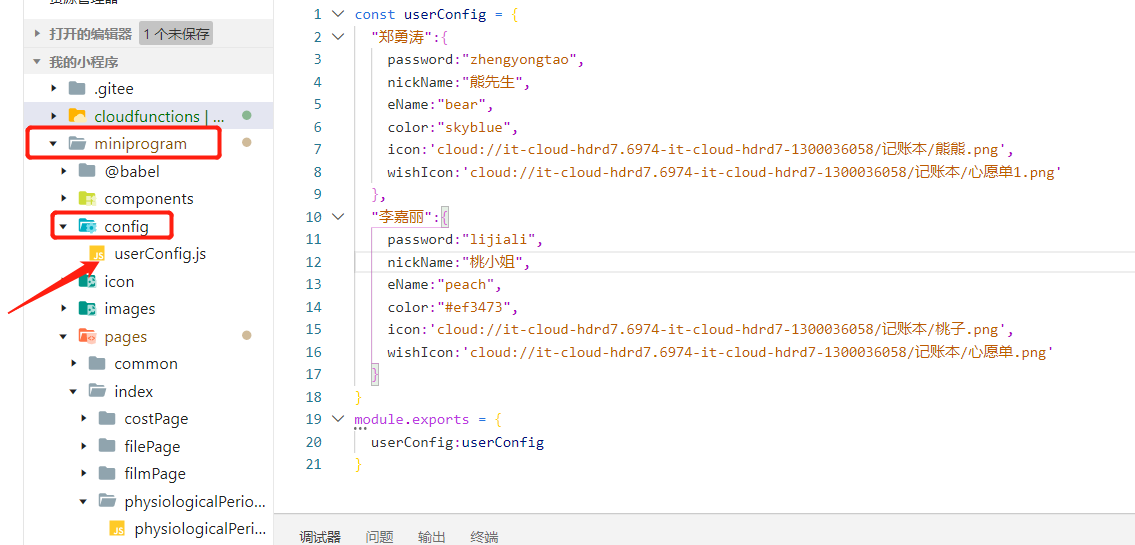Click the components folder icon
Image resolution: width=1135 pixels, height=545 pixels.
click(x=86, y=198)
